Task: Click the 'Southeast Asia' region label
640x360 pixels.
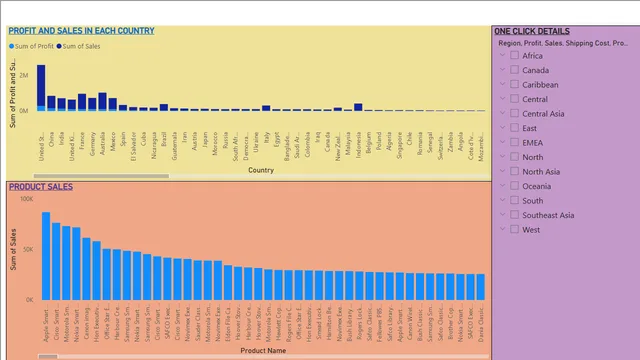Action: tap(548, 215)
